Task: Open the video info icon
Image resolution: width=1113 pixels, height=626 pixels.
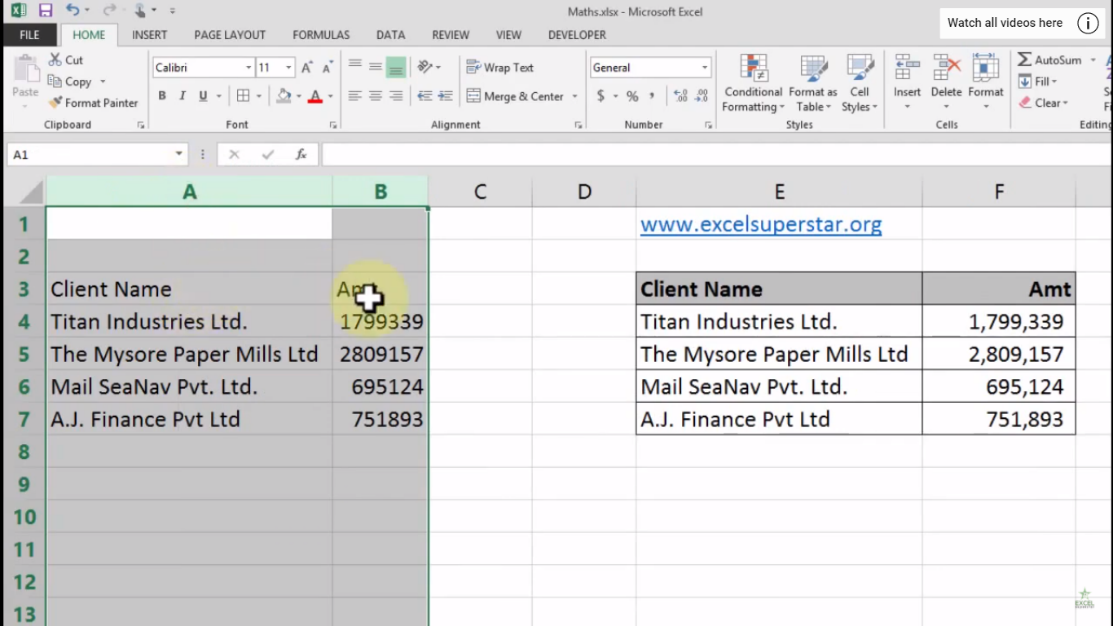Action: pos(1087,23)
